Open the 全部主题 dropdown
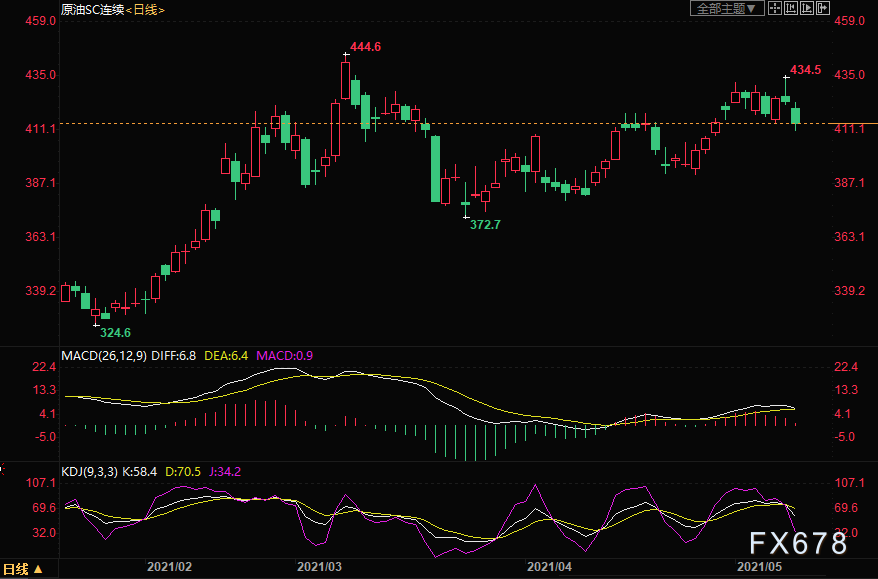The height and width of the screenshot is (579, 878). pyautogui.click(x=726, y=8)
